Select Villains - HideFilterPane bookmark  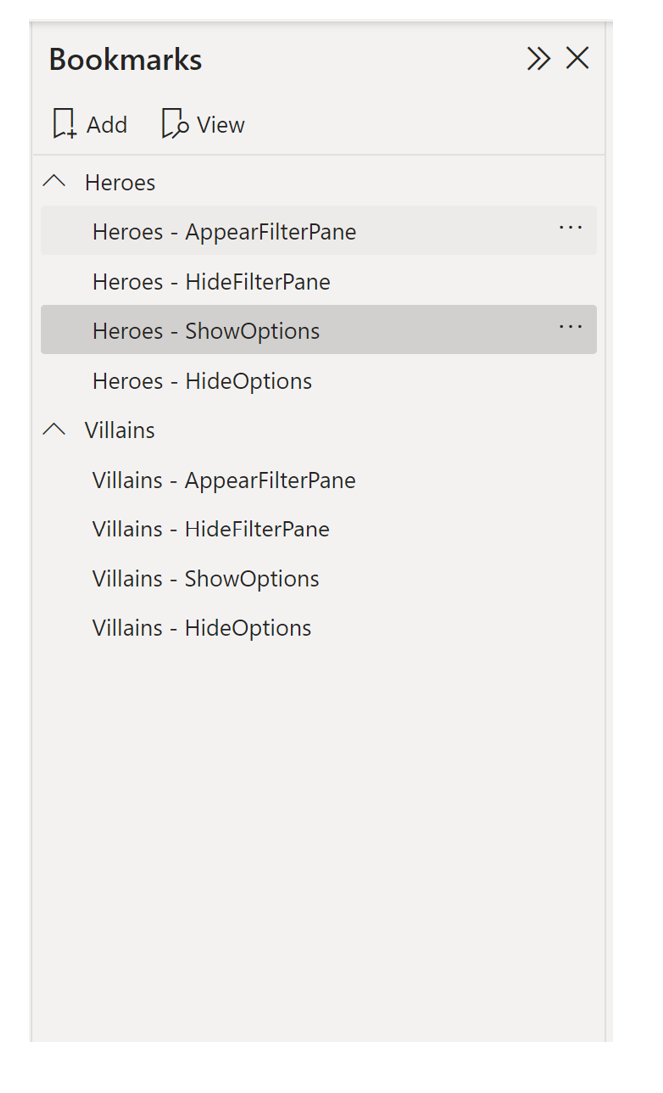click(x=319, y=528)
